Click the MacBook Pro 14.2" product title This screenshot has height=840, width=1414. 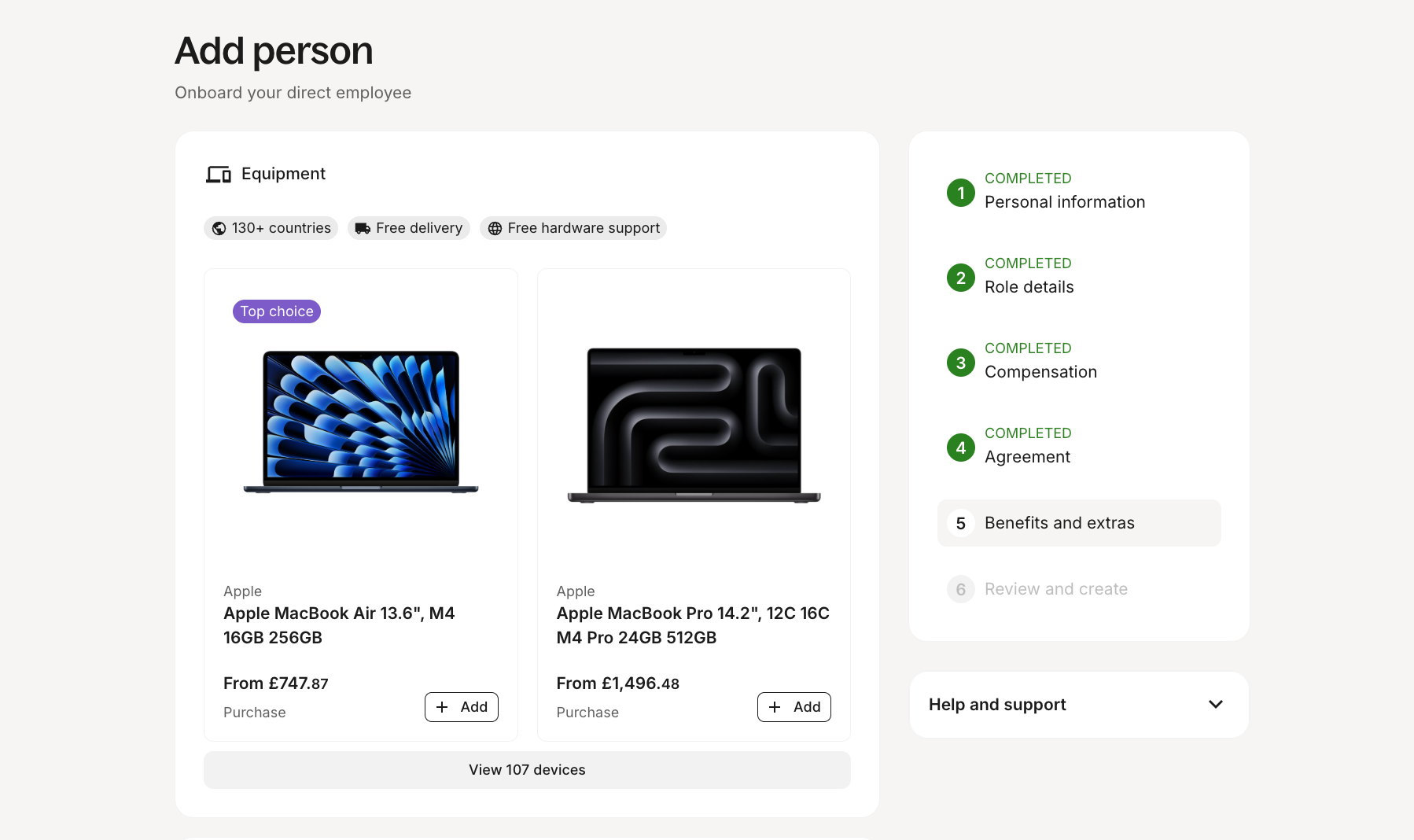[x=693, y=625]
